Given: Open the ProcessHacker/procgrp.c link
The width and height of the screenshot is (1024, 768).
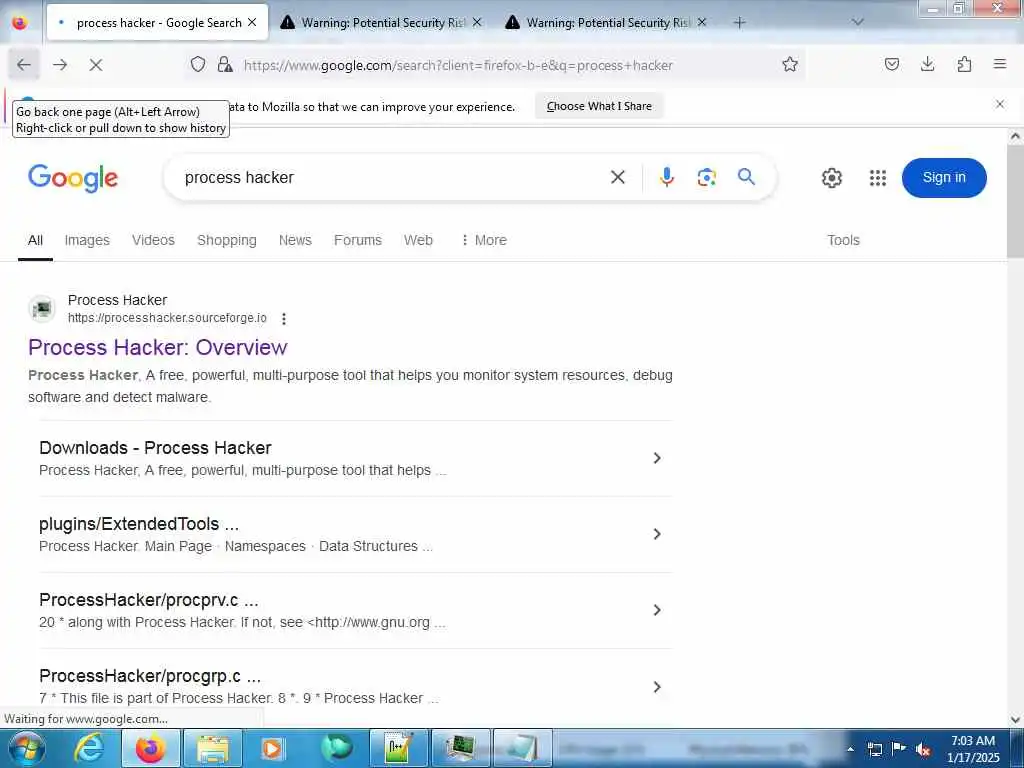Looking at the screenshot, I should click(x=150, y=675).
